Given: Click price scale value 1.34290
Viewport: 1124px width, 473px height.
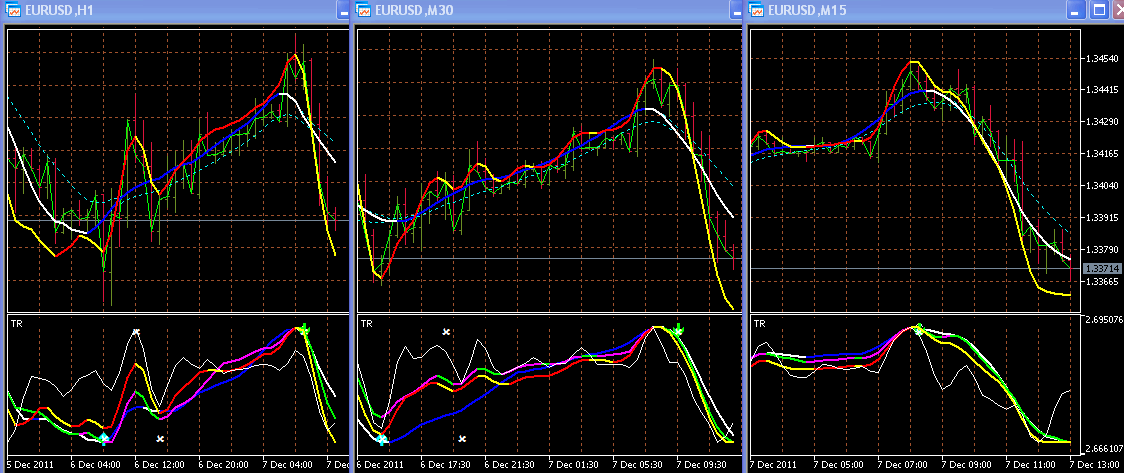Looking at the screenshot, I should coord(1100,121).
